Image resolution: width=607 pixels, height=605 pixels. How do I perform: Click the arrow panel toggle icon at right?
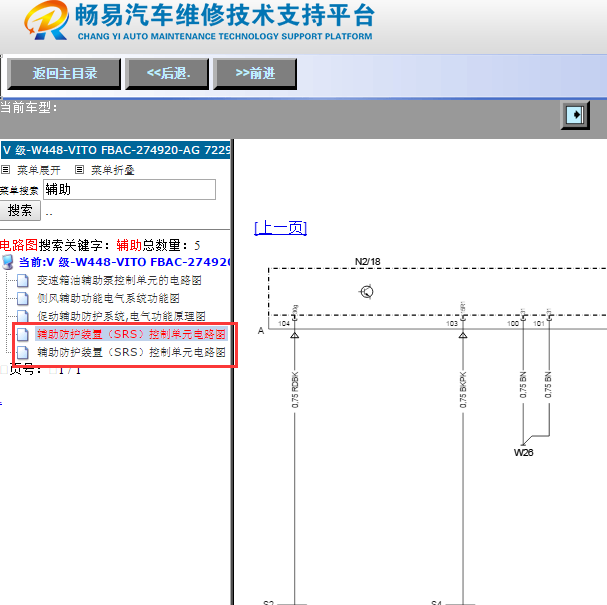tap(575, 115)
